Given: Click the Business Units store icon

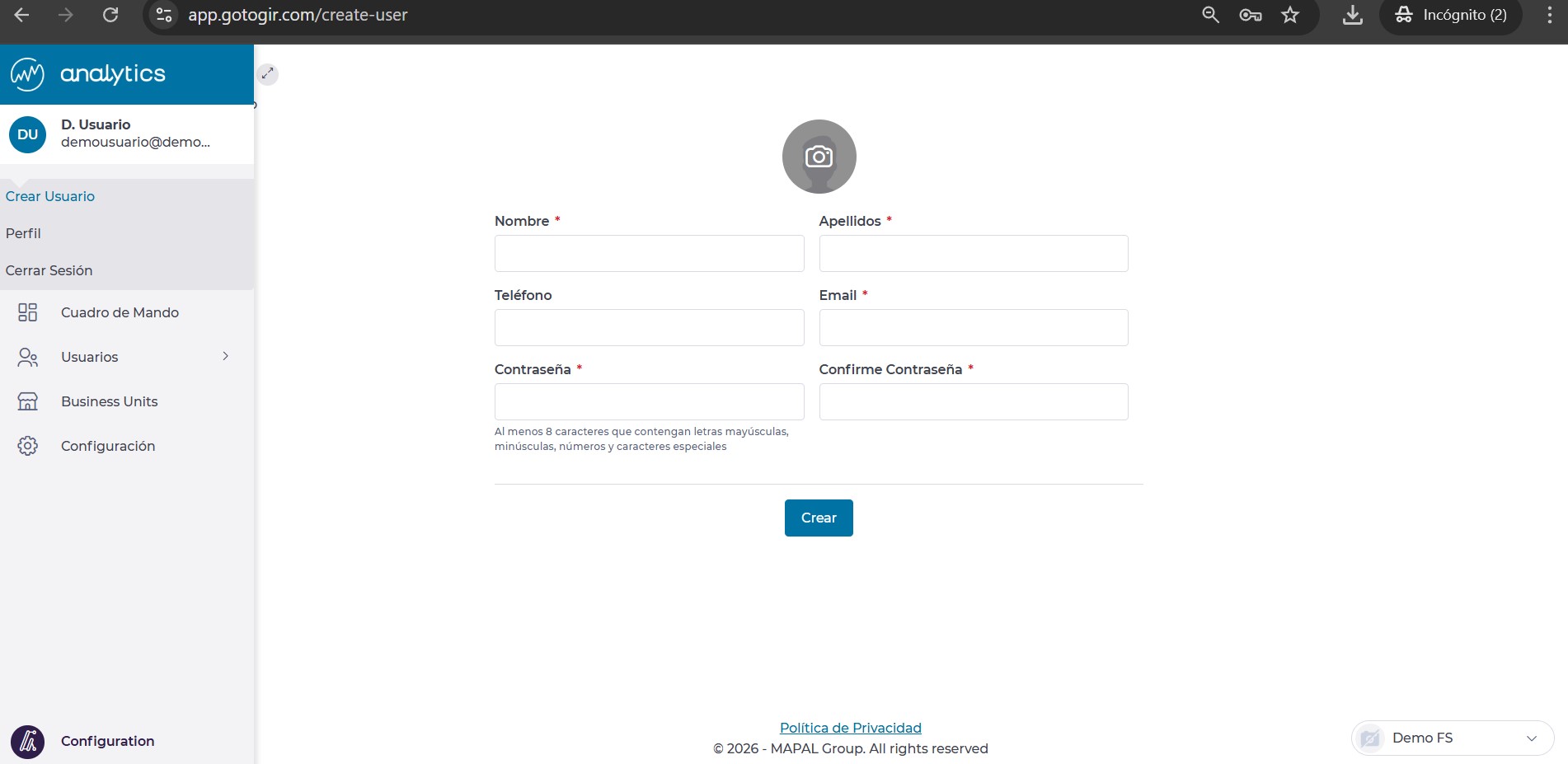Looking at the screenshot, I should click(28, 401).
